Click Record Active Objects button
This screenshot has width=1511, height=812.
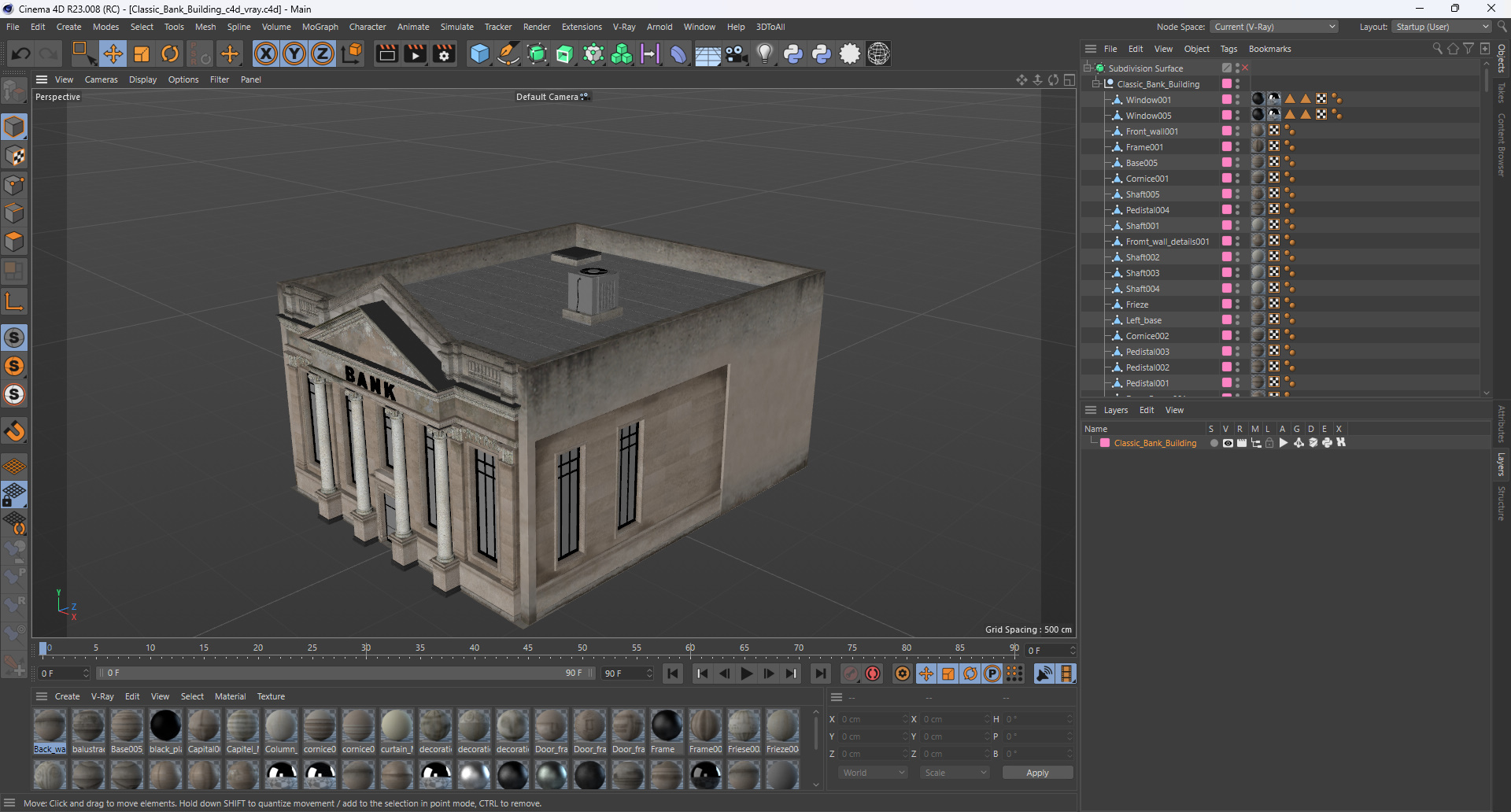pyautogui.click(x=850, y=674)
